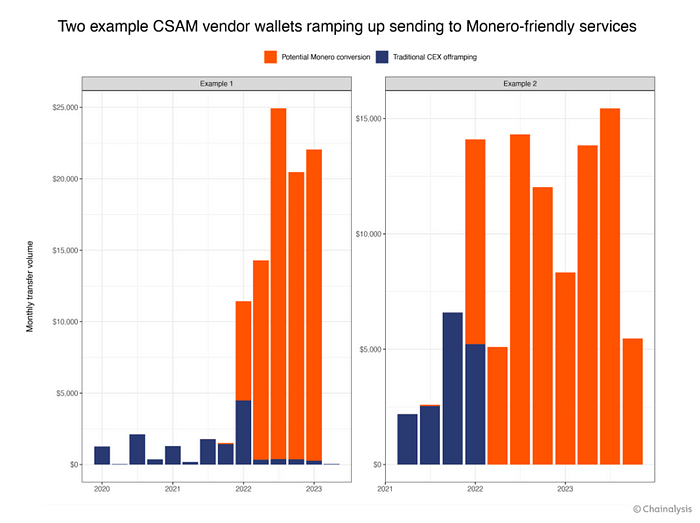Click the Chainalysis copyright watermark
Screen dimensions: 700x523
[662, 509]
